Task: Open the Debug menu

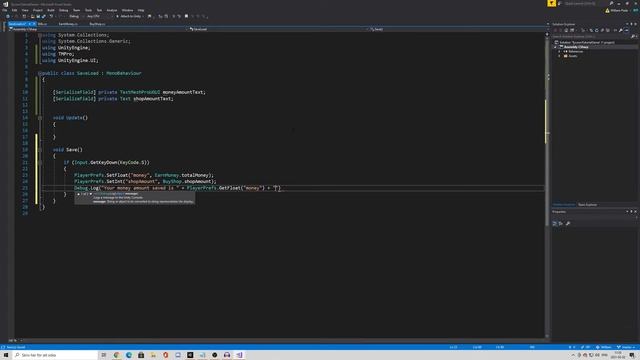Action: pos(64,10)
